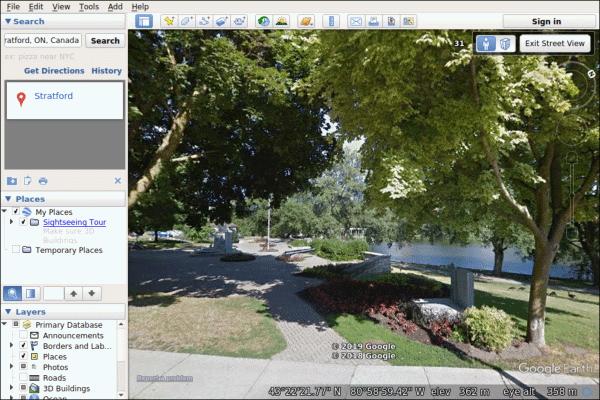Click the red Stratford pin icon
This screenshot has height=400, width=600.
pyautogui.click(x=21, y=99)
